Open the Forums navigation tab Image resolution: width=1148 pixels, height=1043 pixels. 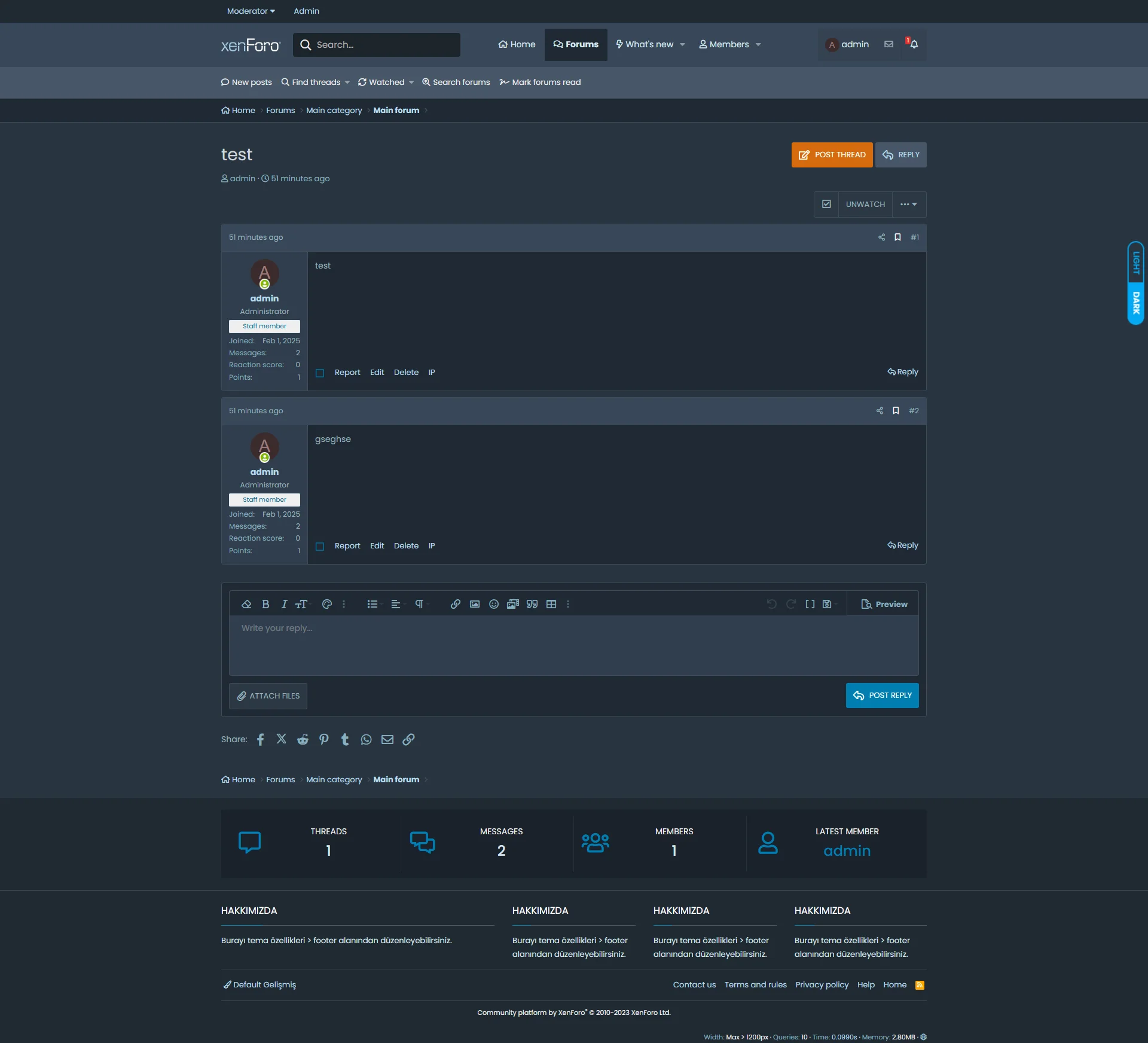(x=576, y=45)
